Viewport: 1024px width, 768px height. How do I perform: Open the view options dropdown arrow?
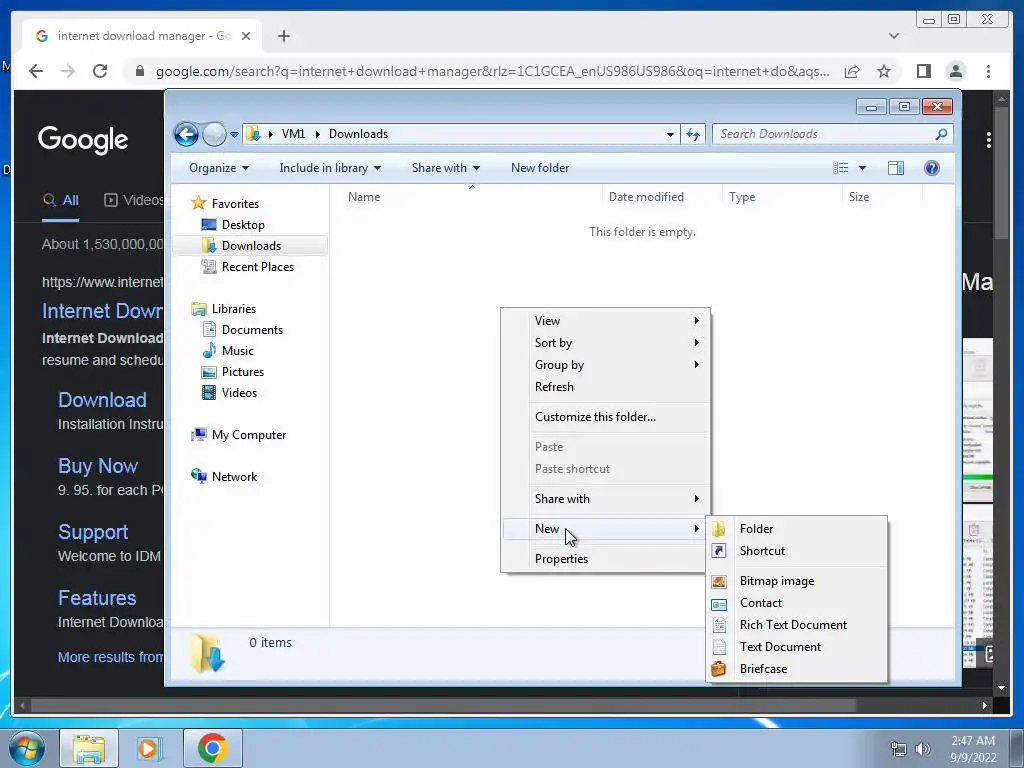[x=862, y=168]
